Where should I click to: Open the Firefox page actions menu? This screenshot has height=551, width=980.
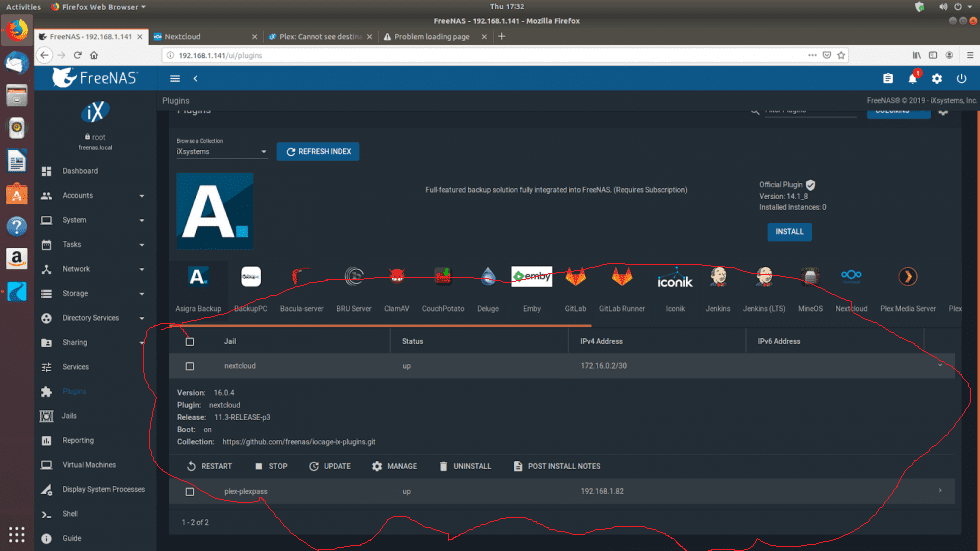point(812,55)
